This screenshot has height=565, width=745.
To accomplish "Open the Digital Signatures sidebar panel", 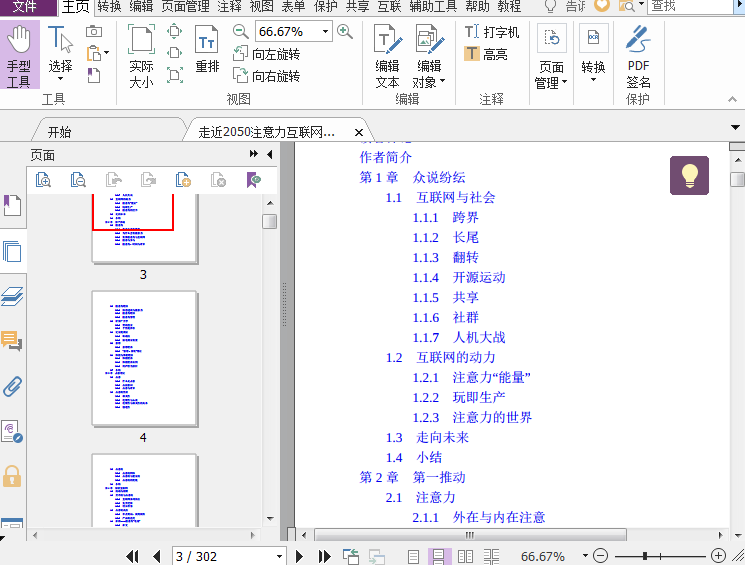I will (x=12, y=431).
